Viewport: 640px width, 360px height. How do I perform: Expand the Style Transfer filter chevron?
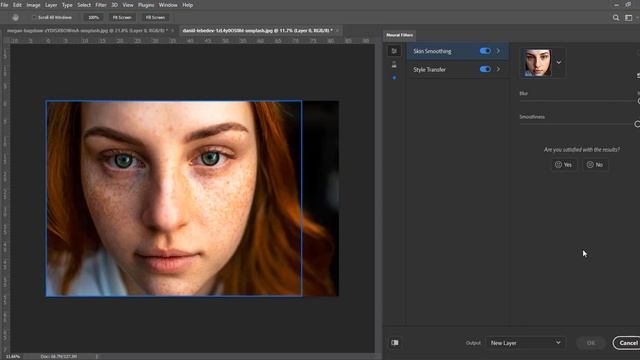(x=498, y=69)
